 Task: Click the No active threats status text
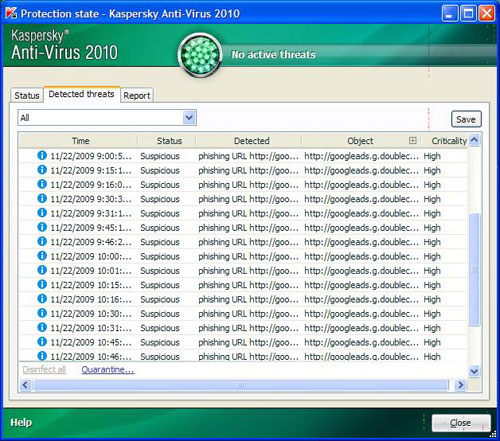273,54
